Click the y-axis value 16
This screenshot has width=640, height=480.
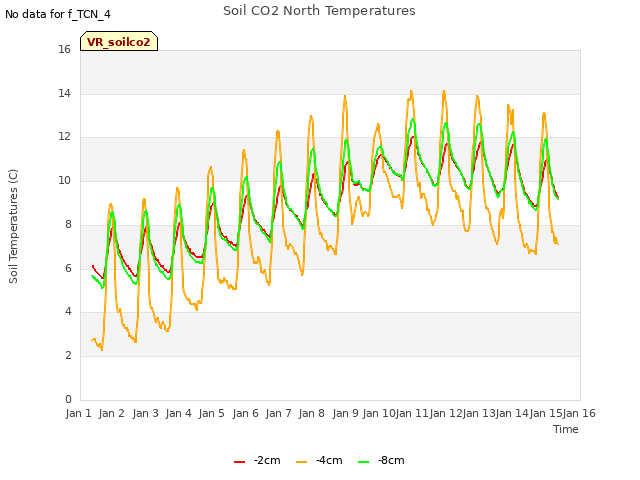point(64,49)
